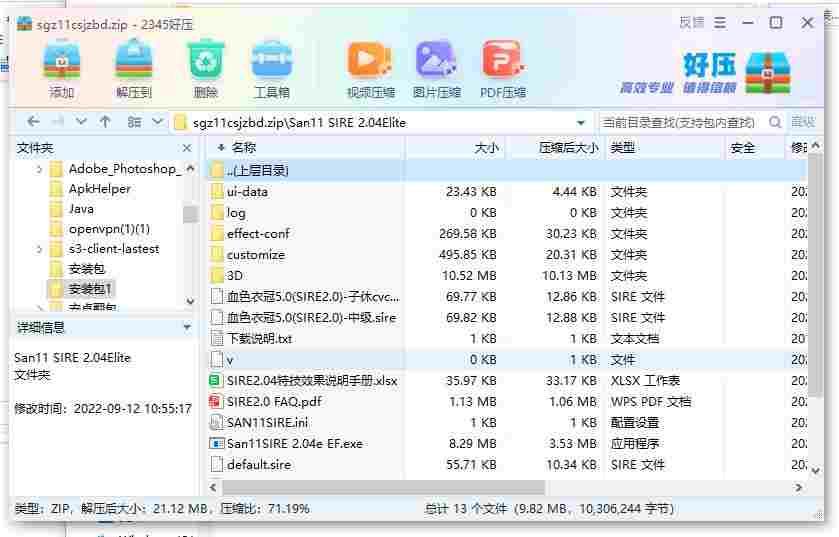Image resolution: width=839 pixels, height=537 pixels.
Task: Click the folder tree vertical scrollbar
Action: click(190, 214)
